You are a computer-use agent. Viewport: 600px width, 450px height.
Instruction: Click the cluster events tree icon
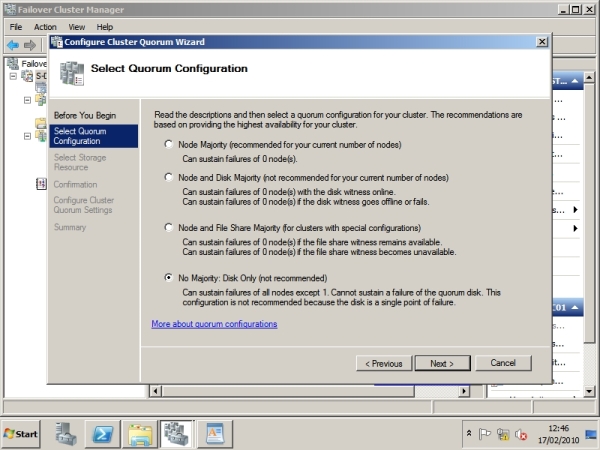tap(41, 184)
